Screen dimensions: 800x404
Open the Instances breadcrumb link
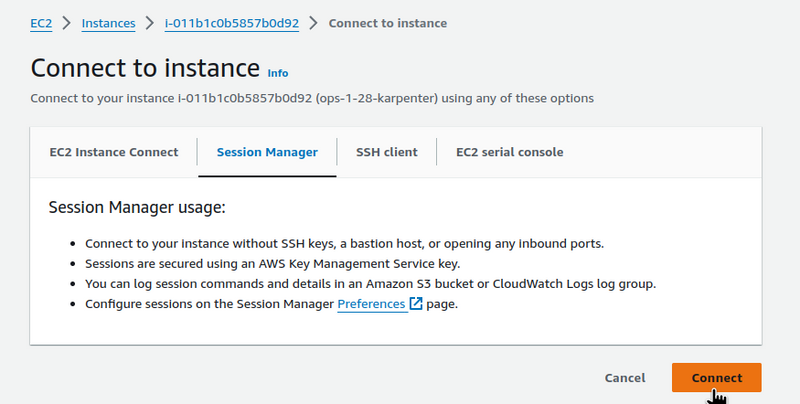pyautogui.click(x=109, y=23)
